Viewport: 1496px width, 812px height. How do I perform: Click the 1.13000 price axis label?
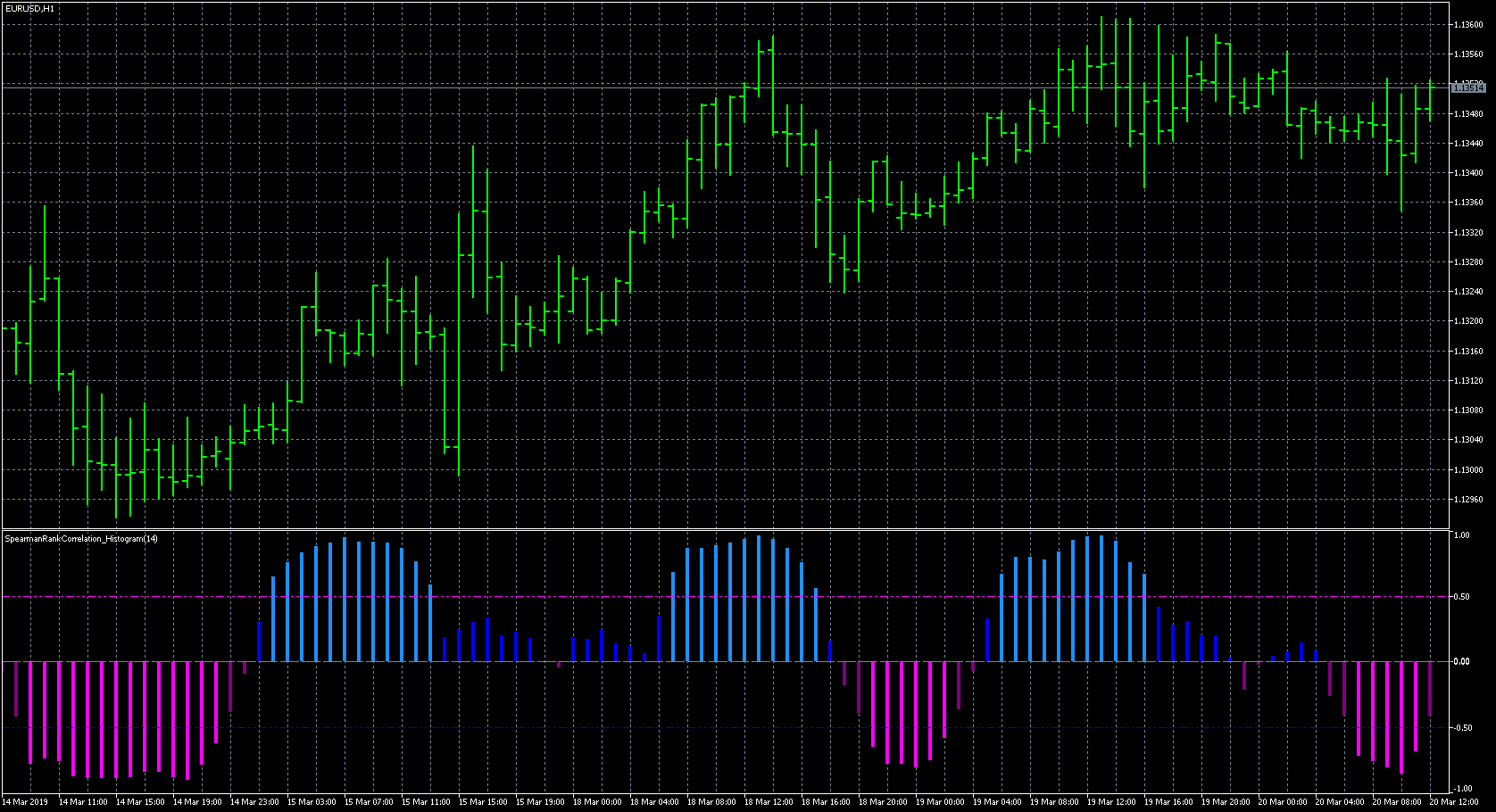click(1469, 470)
